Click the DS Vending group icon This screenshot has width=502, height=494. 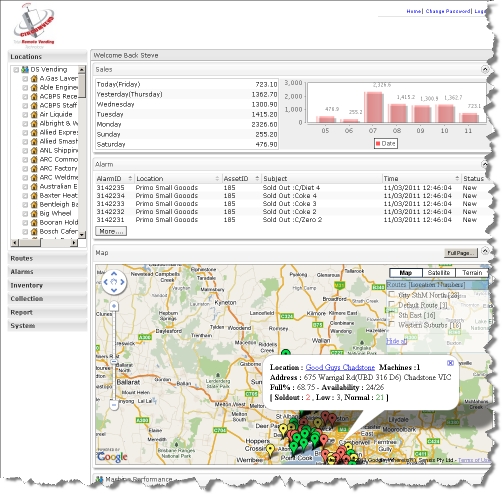coord(25,70)
